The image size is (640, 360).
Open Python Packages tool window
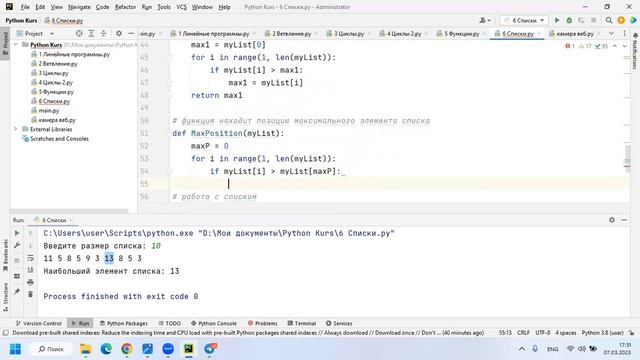point(124,323)
